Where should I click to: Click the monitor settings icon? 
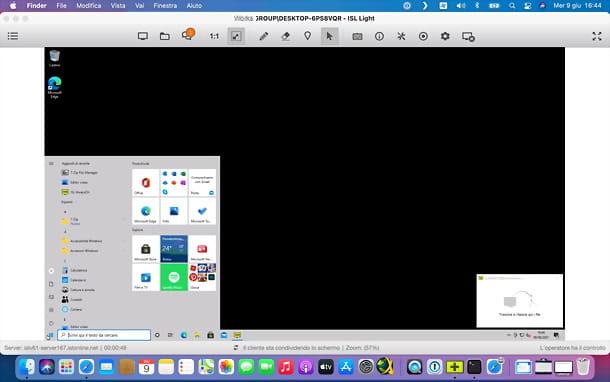pos(468,37)
